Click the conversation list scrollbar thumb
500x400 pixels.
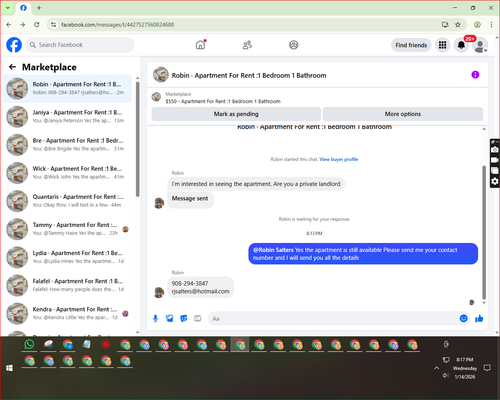[137, 139]
